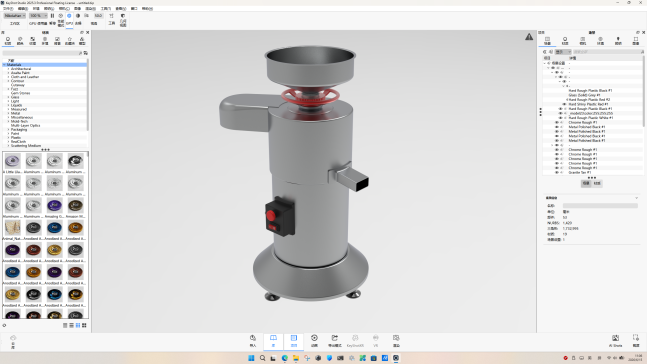Viewport: 647px width, 364px height.
Task: Toggle visibility of Granite Tan #1
Action: click(557, 173)
